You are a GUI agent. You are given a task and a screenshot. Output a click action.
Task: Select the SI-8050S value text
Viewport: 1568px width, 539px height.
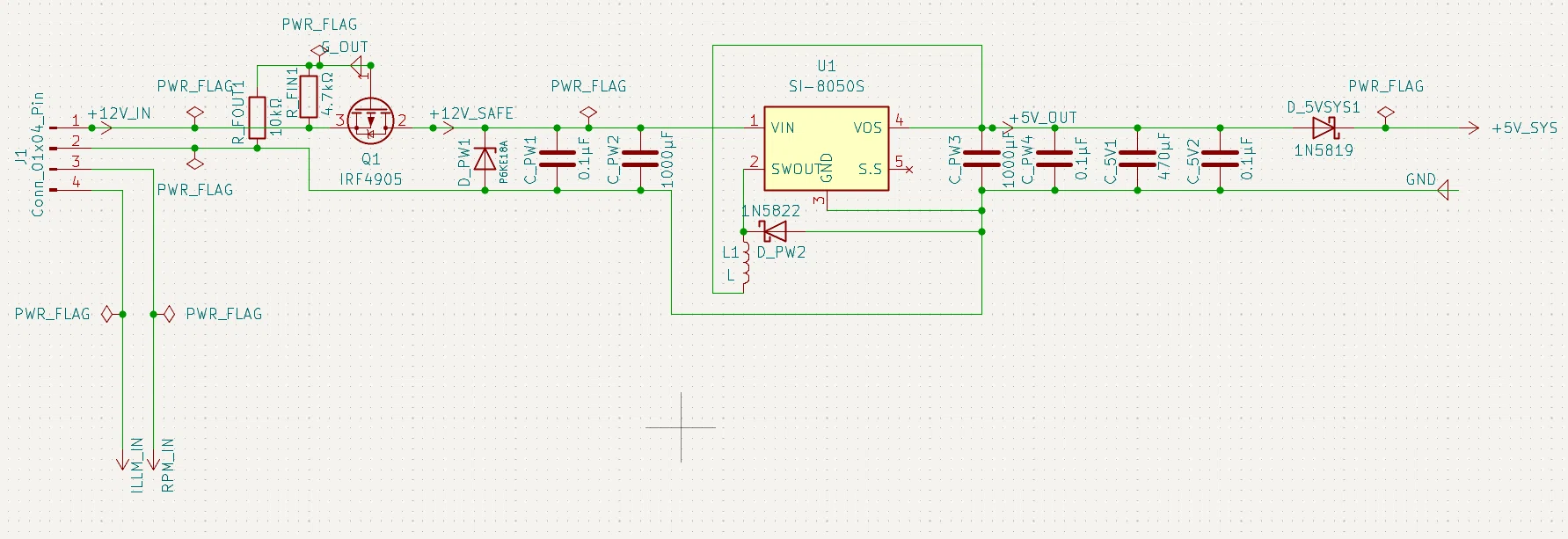pos(827,86)
